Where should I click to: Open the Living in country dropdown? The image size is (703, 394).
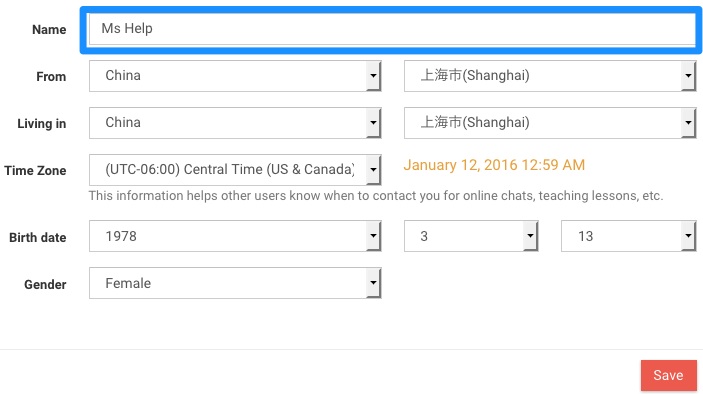click(235, 123)
